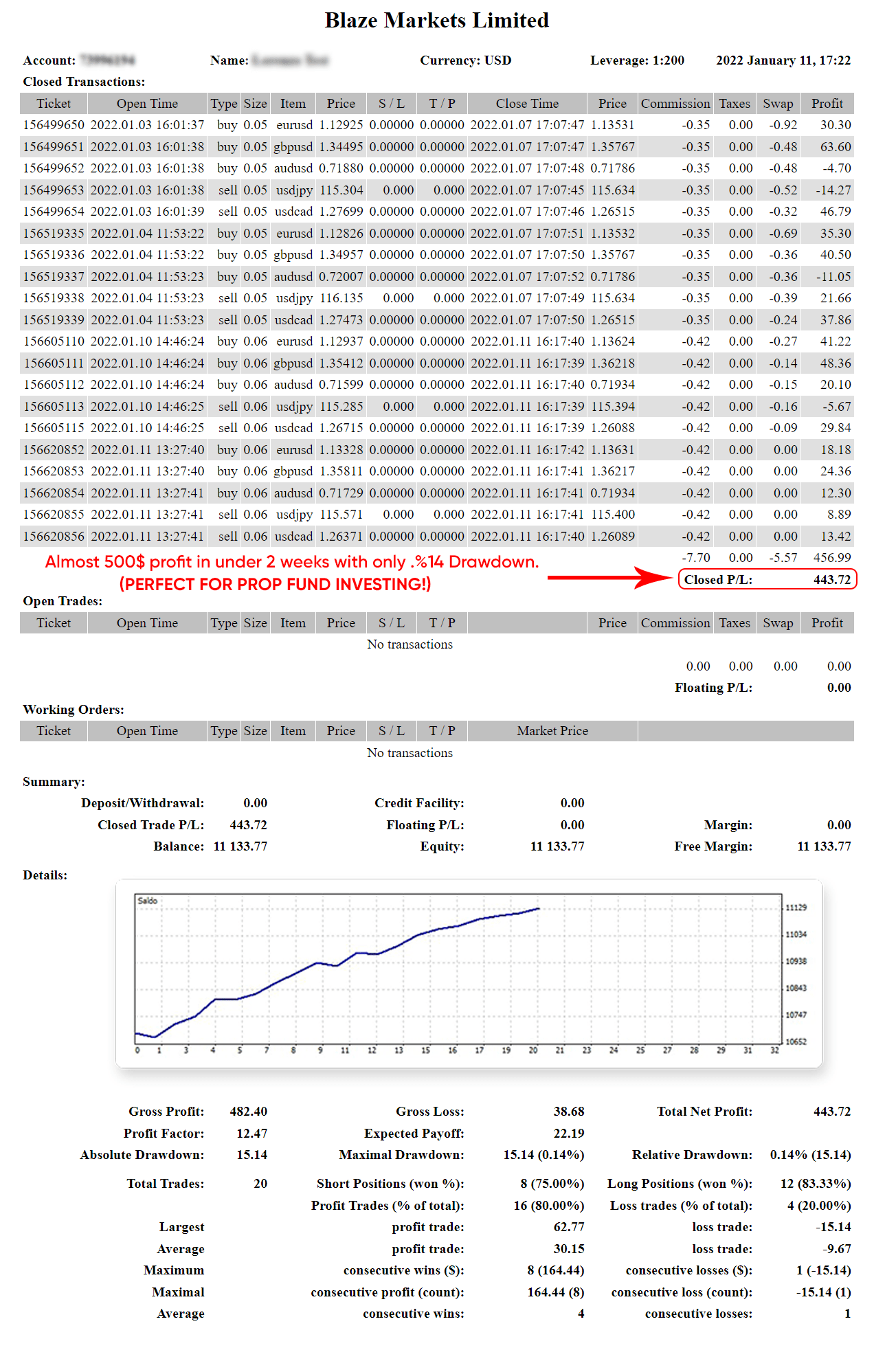The height and width of the screenshot is (1372, 874).
Task: Select the "Total Net Profit:" label
Action: 705,1112
